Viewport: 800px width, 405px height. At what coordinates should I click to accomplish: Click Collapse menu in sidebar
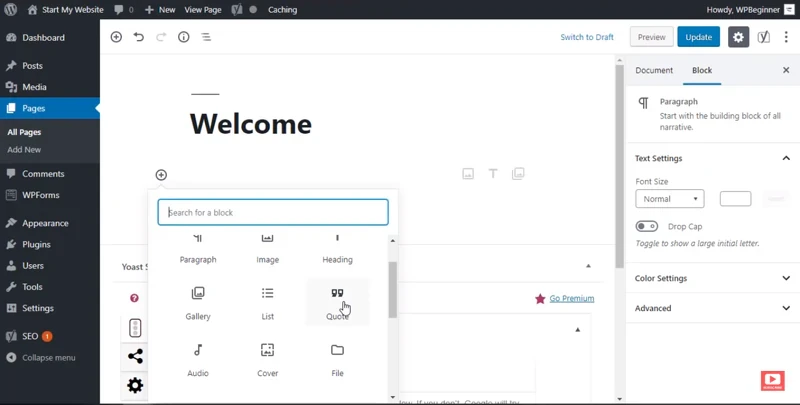point(50,358)
